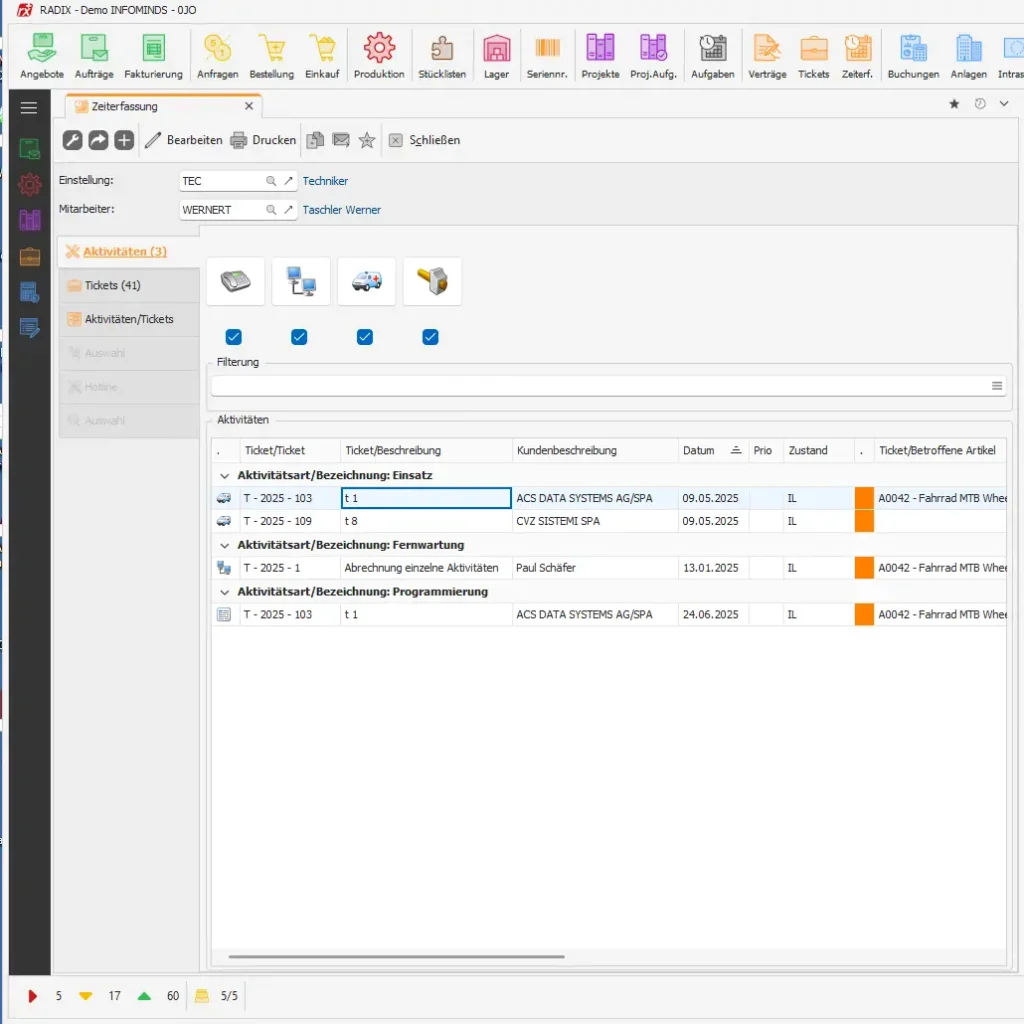Viewport: 1024px width, 1024px height.
Task: Click the horizontal scrollbar of Aktivitäten table
Action: pos(396,957)
